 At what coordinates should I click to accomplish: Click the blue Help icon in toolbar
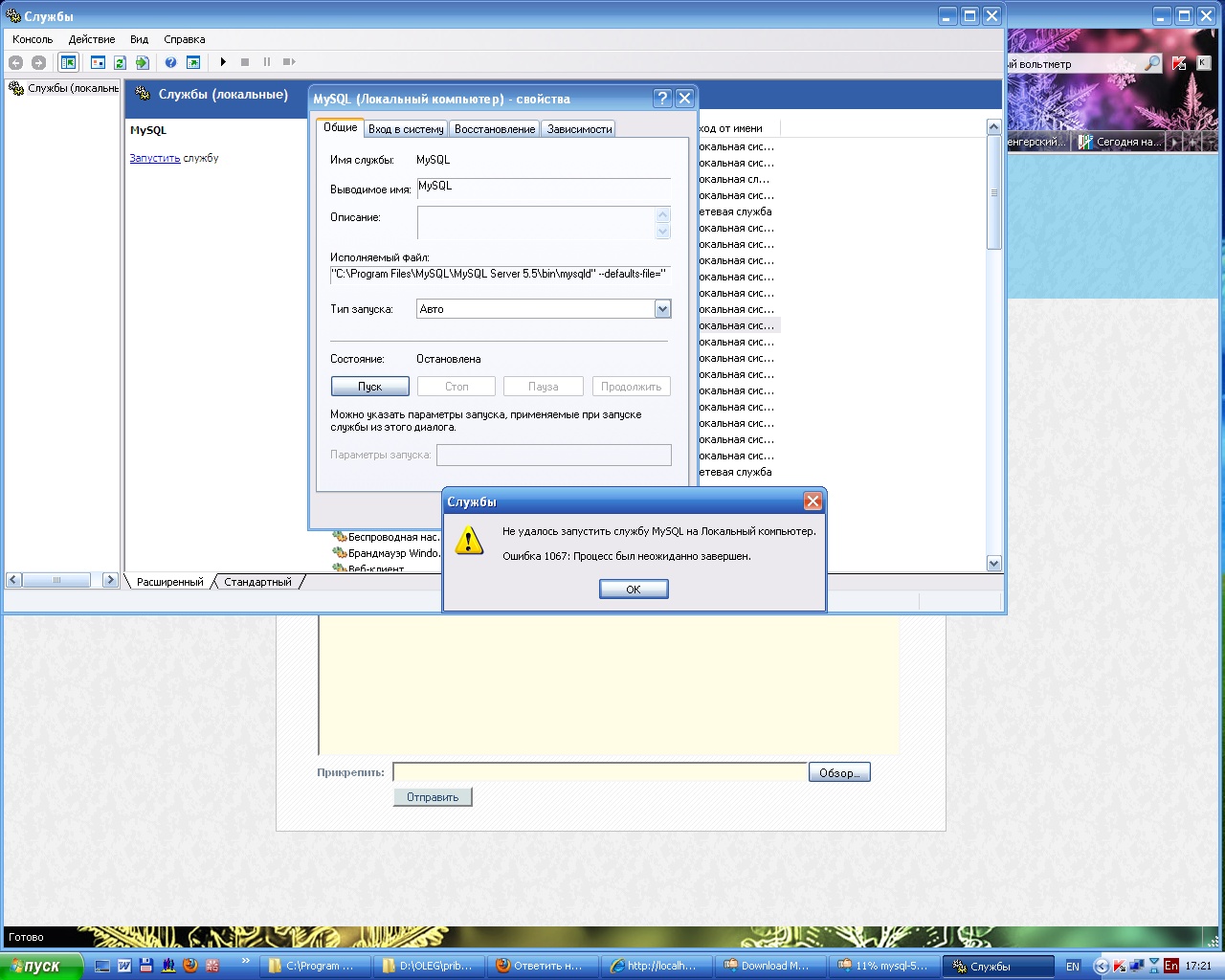170,62
